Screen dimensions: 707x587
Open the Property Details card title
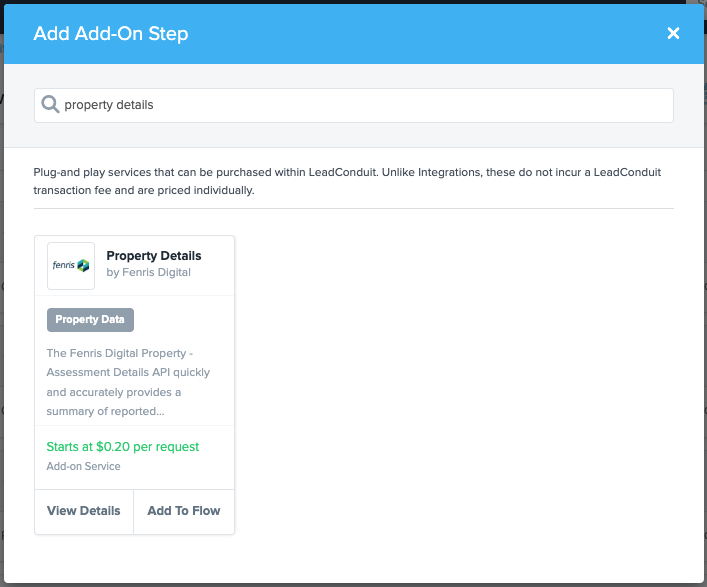pyautogui.click(x=154, y=256)
